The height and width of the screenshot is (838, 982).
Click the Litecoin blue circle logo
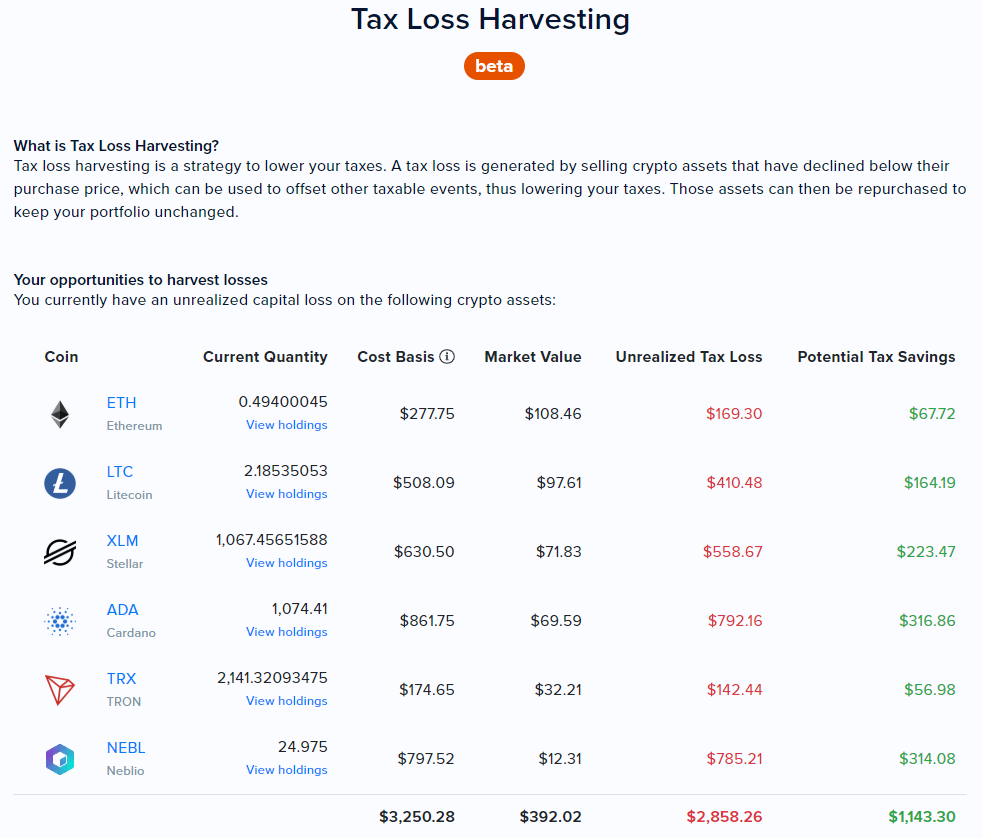coord(60,484)
